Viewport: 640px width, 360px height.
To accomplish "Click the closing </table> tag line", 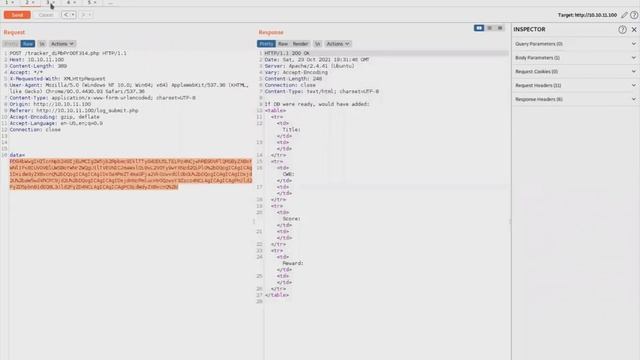I will pyautogui.click(x=277, y=295).
